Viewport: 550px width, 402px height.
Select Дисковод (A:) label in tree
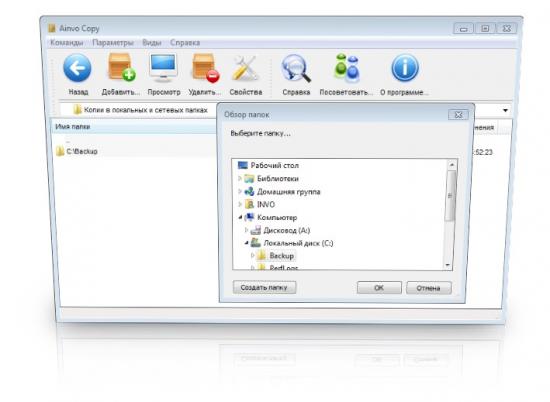pyautogui.click(x=287, y=230)
